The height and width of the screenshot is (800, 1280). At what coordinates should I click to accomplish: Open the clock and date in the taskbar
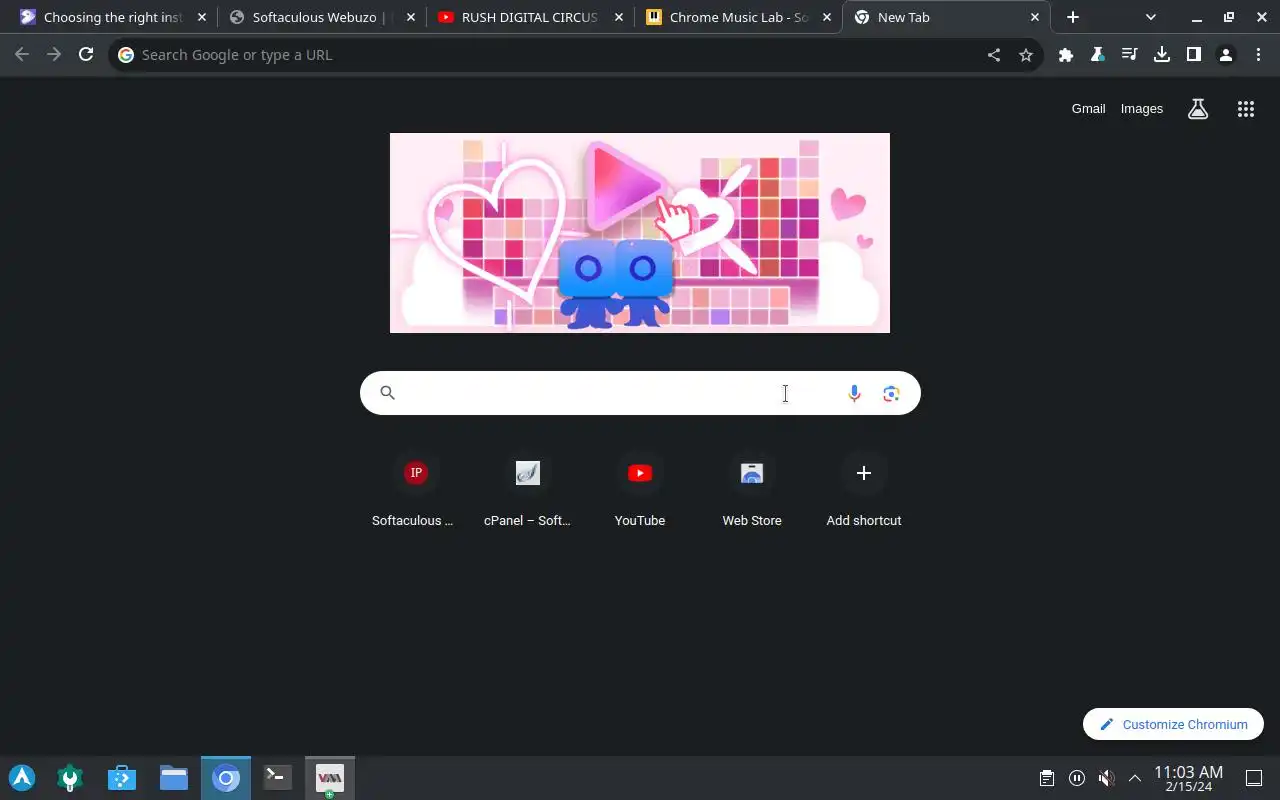1188,778
